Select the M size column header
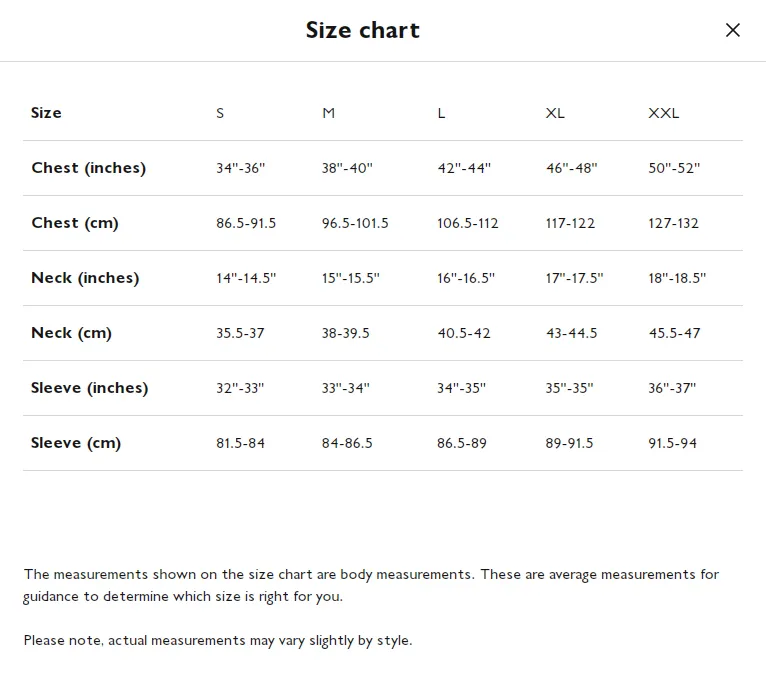 click(329, 113)
